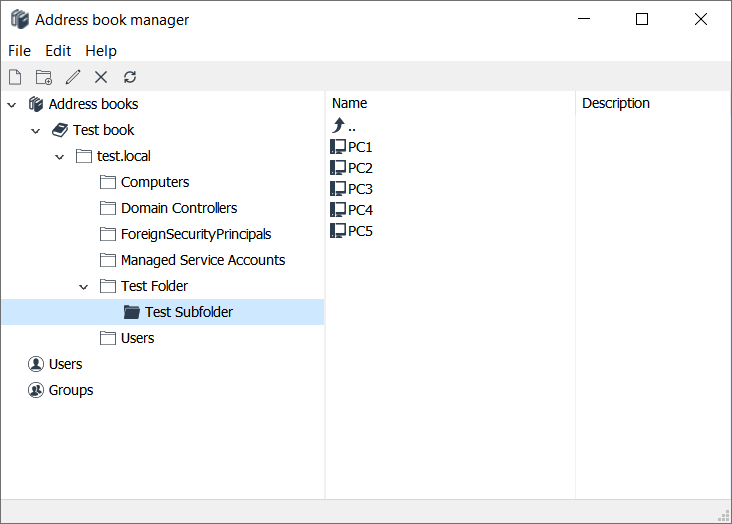Screen dimensions: 732x524
Task: Click the new address book toolbar icon
Action: point(15,77)
